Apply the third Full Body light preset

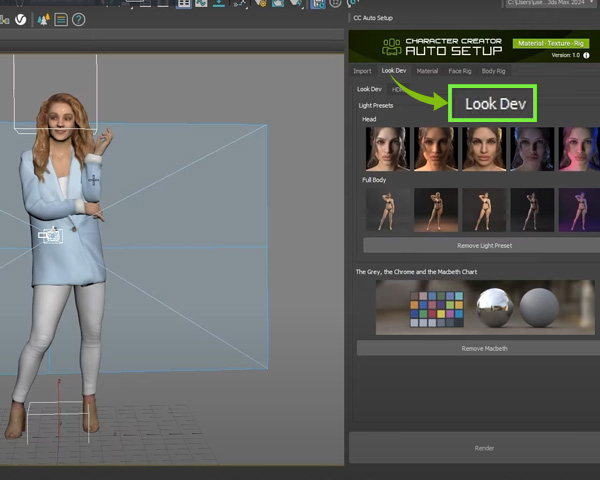coord(484,210)
